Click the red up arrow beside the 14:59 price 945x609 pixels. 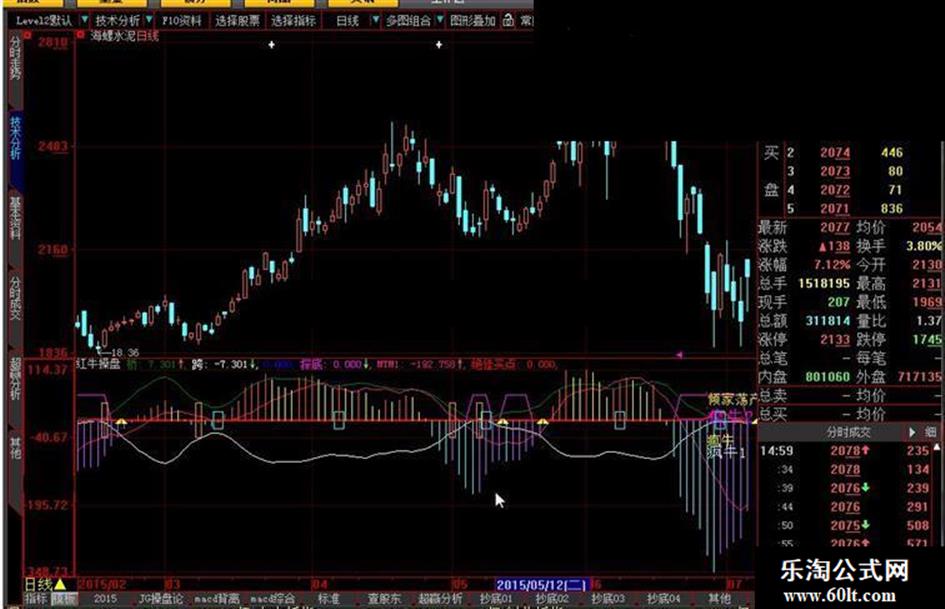[865, 450]
